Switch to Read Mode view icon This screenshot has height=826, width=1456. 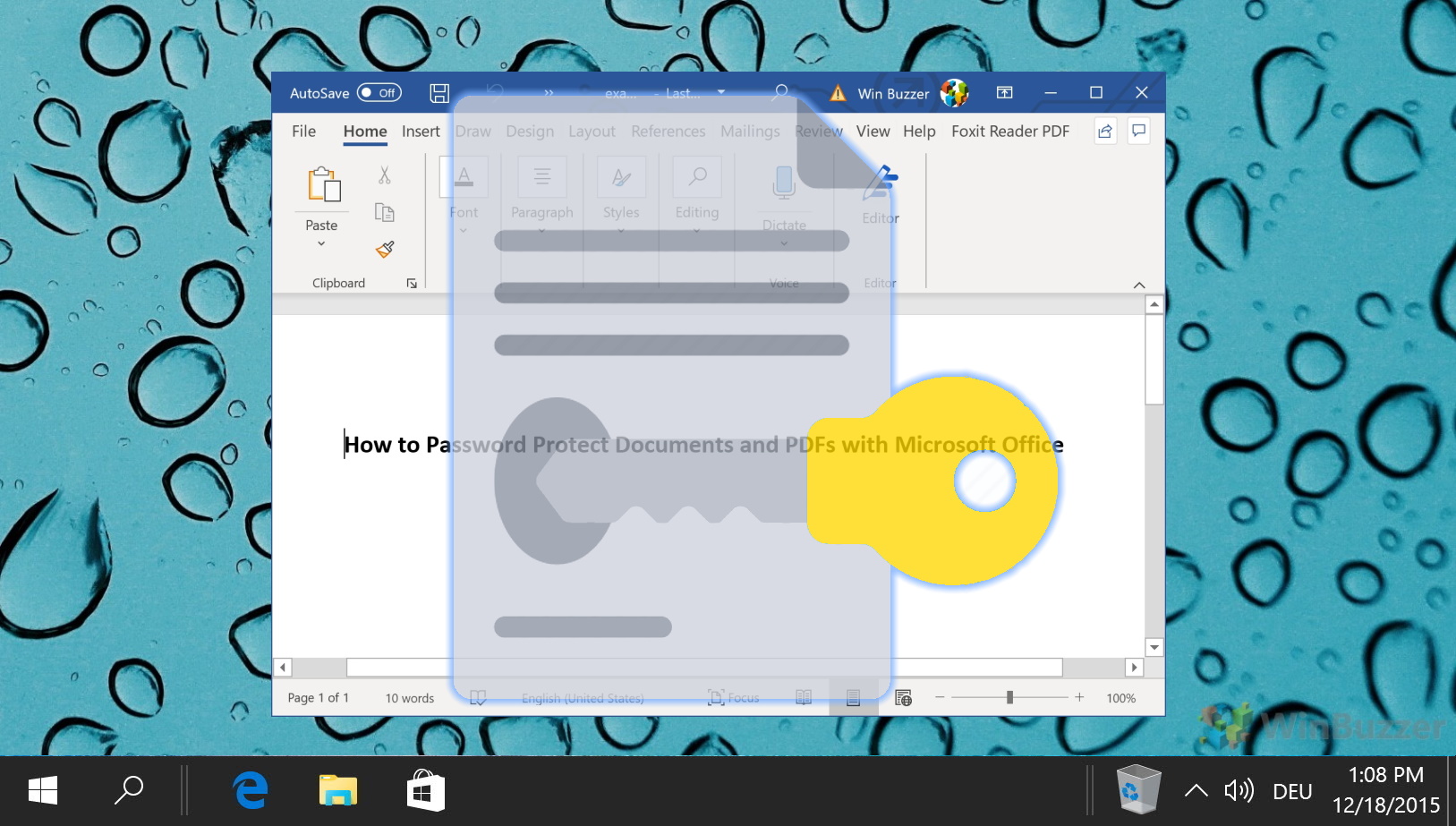pyautogui.click(x=804, y=698)
